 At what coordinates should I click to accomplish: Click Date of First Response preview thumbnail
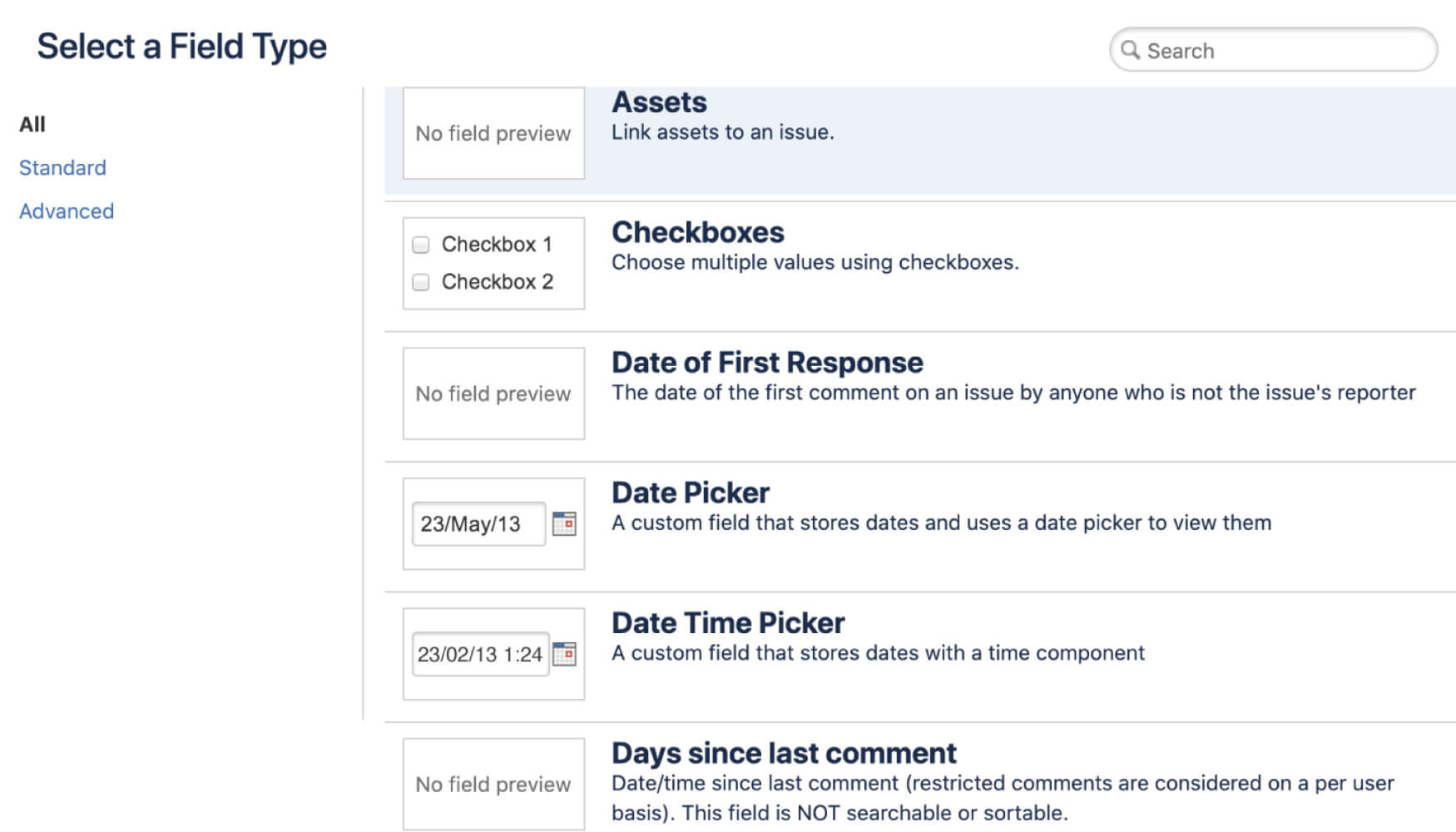coord(493,394)
